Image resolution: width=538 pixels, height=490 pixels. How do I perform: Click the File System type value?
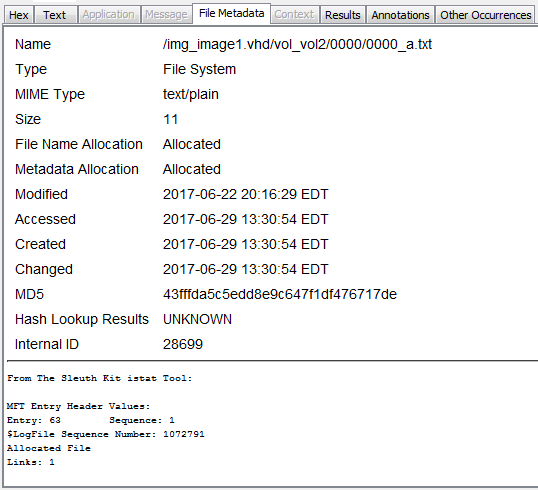(199, 69)
